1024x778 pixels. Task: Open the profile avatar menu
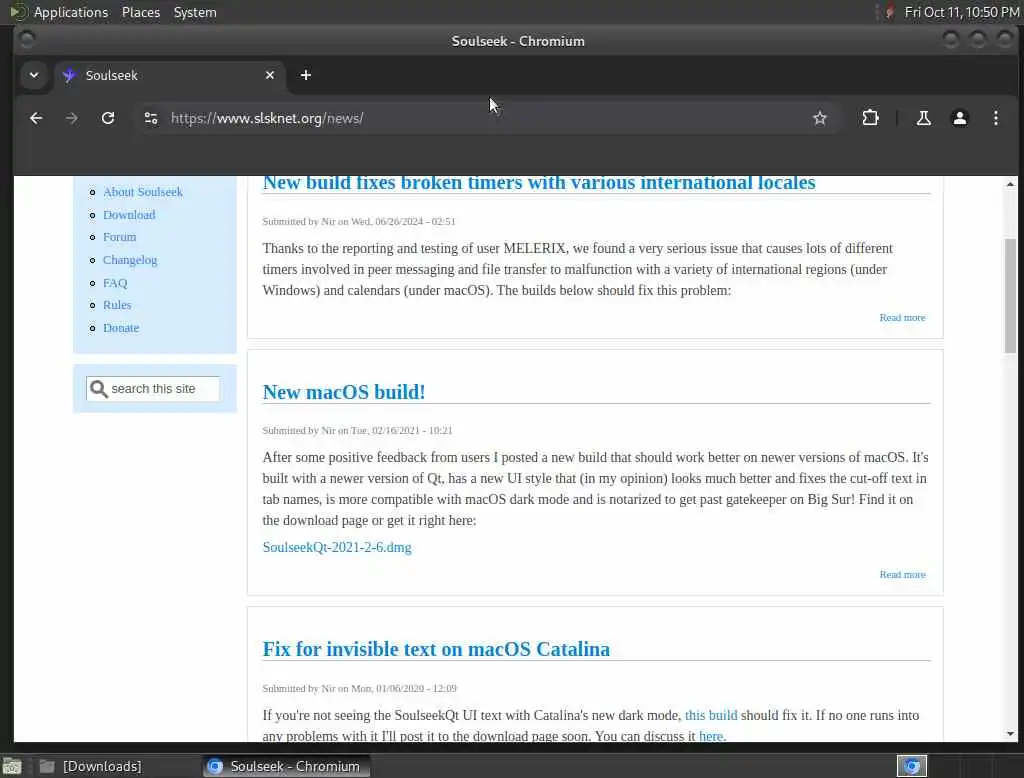point(959,118)
